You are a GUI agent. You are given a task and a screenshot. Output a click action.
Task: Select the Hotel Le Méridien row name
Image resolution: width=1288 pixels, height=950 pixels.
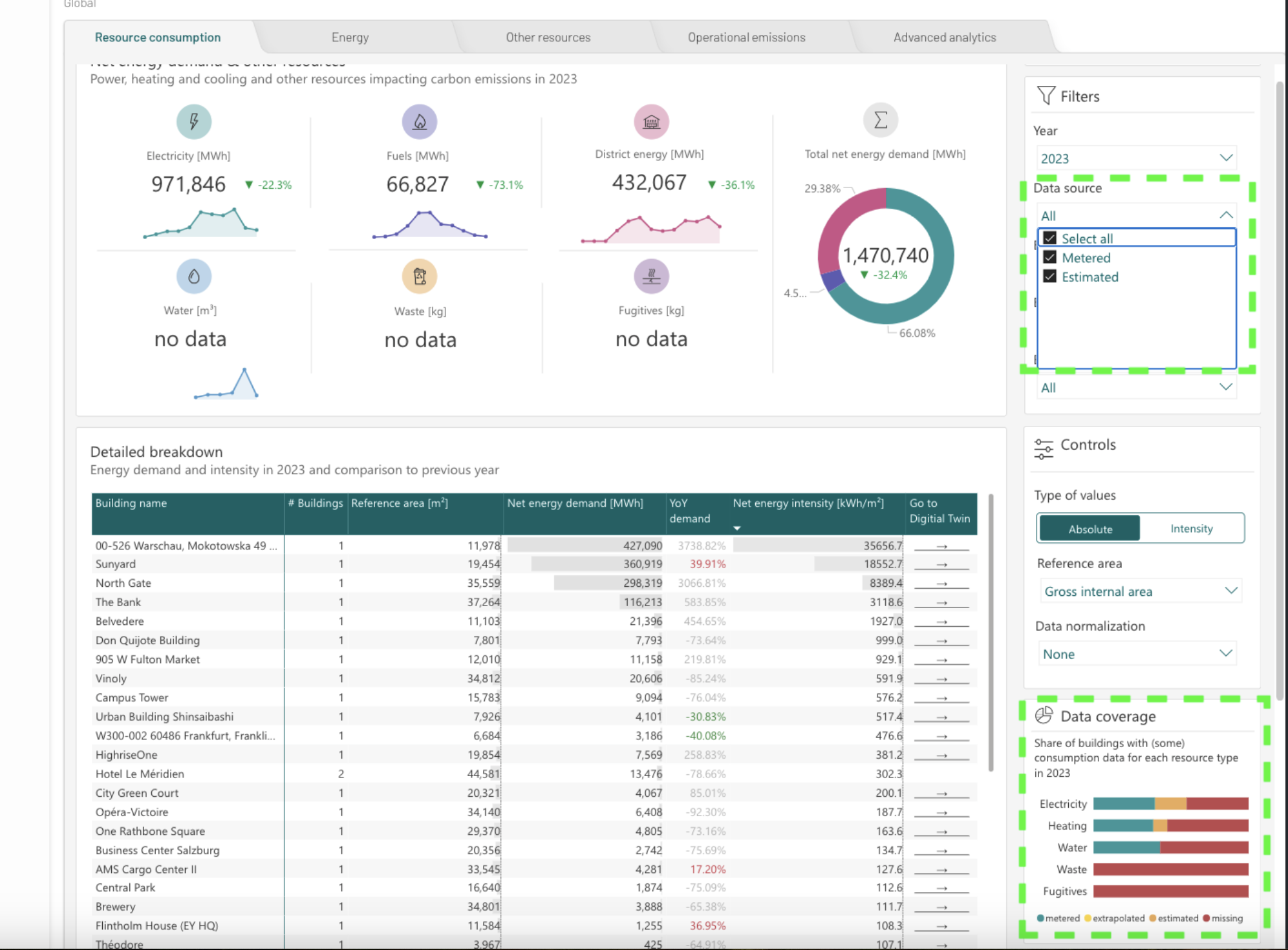click(140, 774)
